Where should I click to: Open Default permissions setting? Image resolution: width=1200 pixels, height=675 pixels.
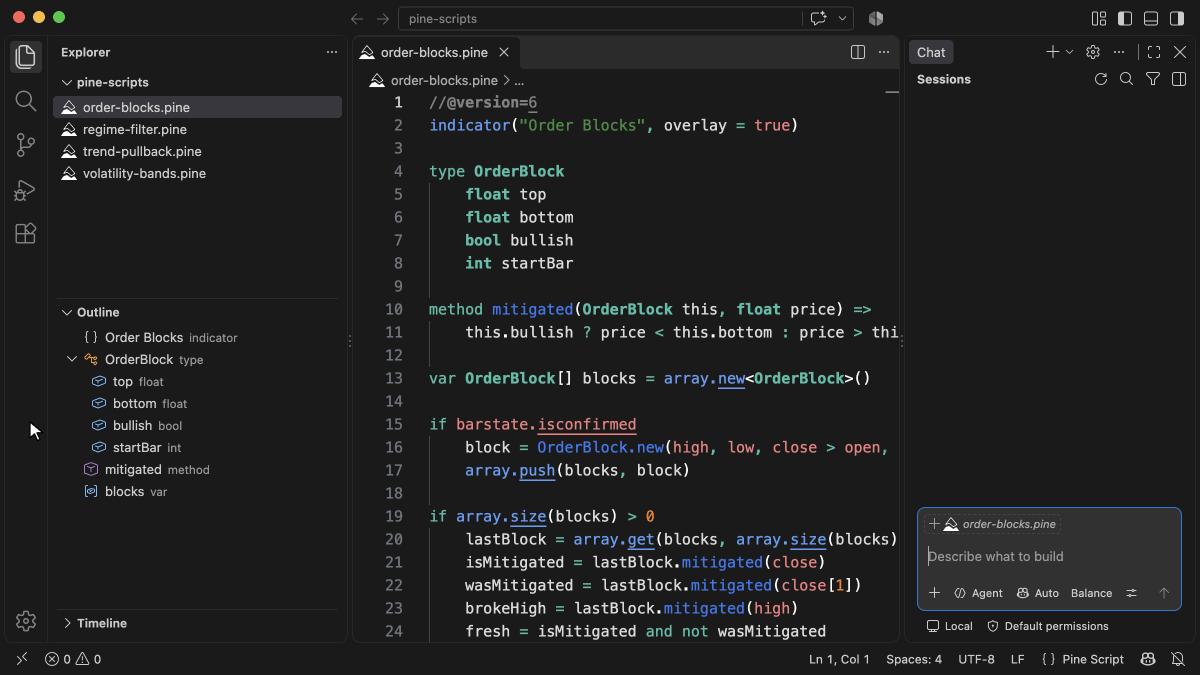(x=1047, y=626)
